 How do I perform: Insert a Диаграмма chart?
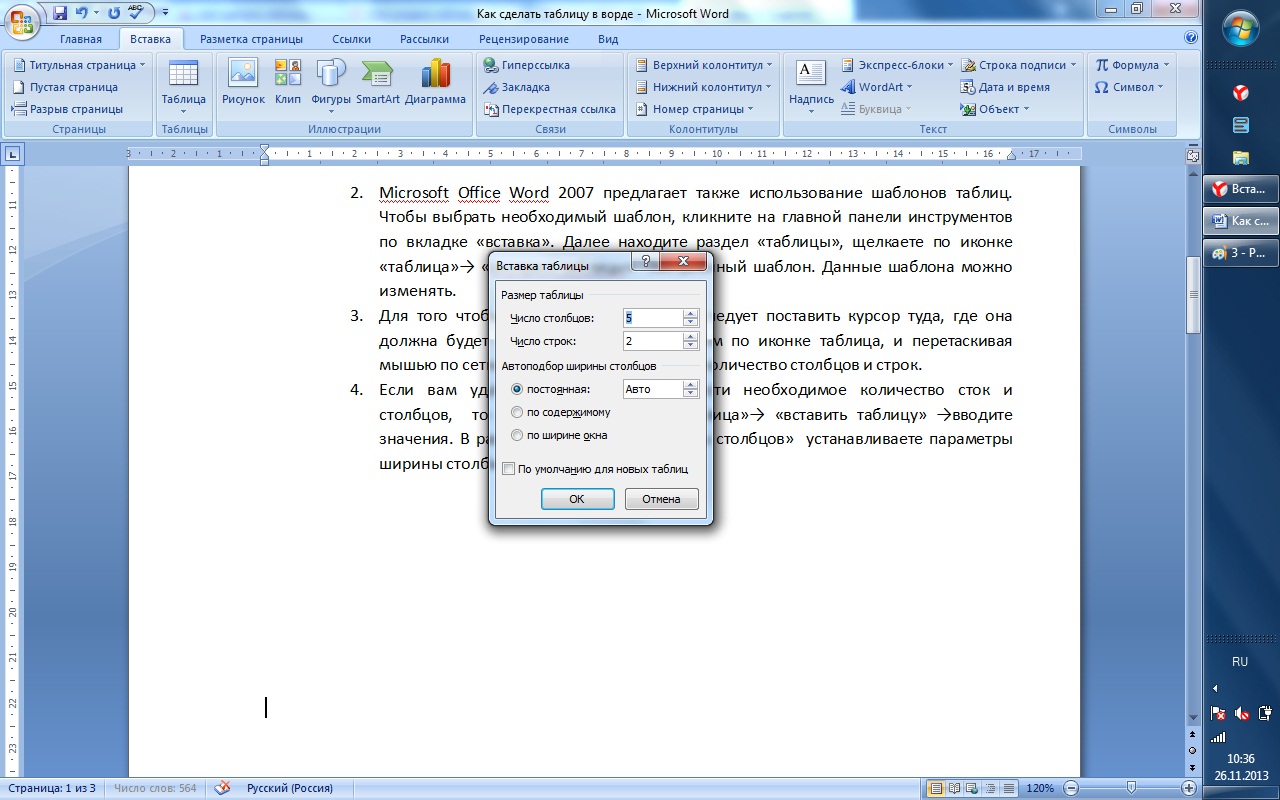click(435, 82)
